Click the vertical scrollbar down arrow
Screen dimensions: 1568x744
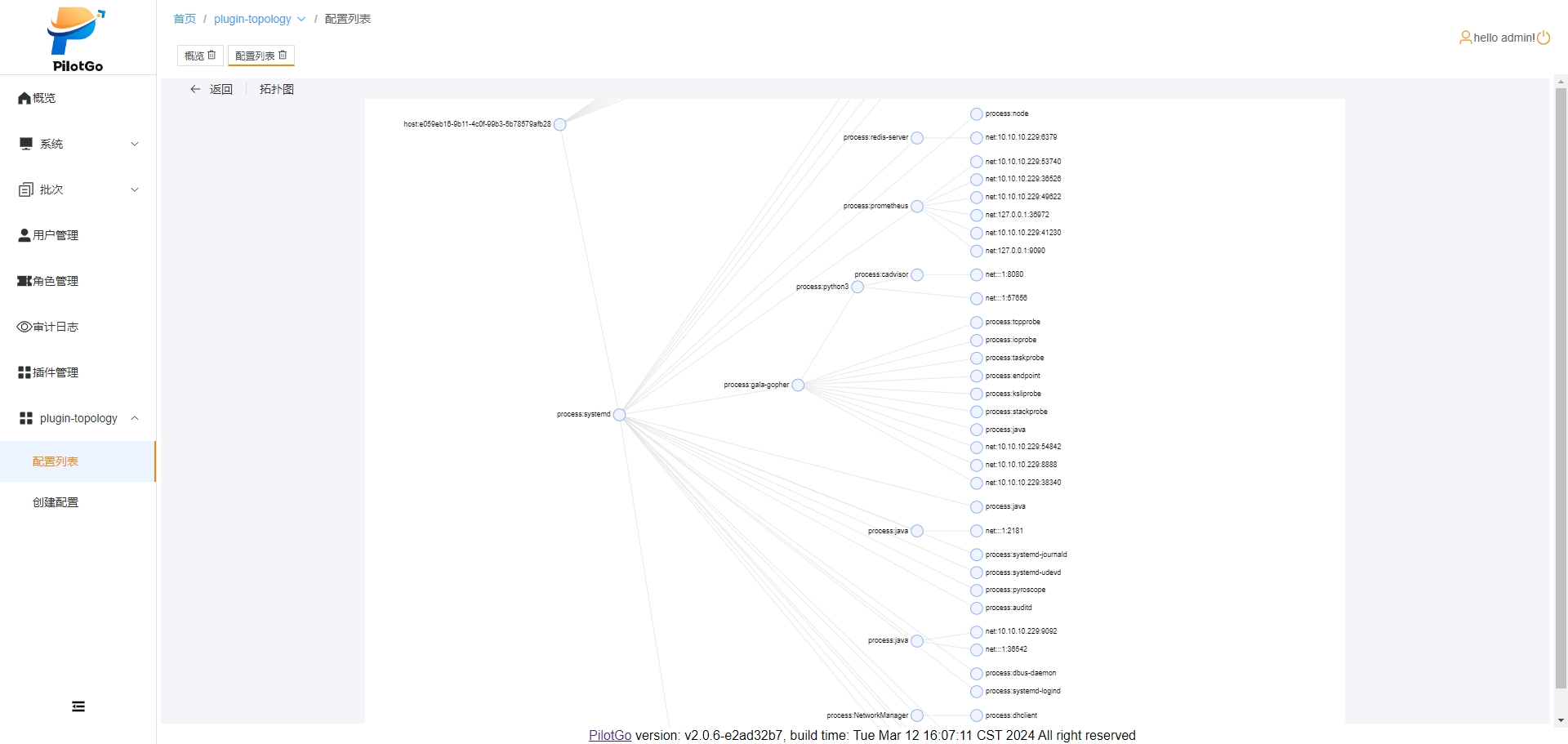[1561, 720]
